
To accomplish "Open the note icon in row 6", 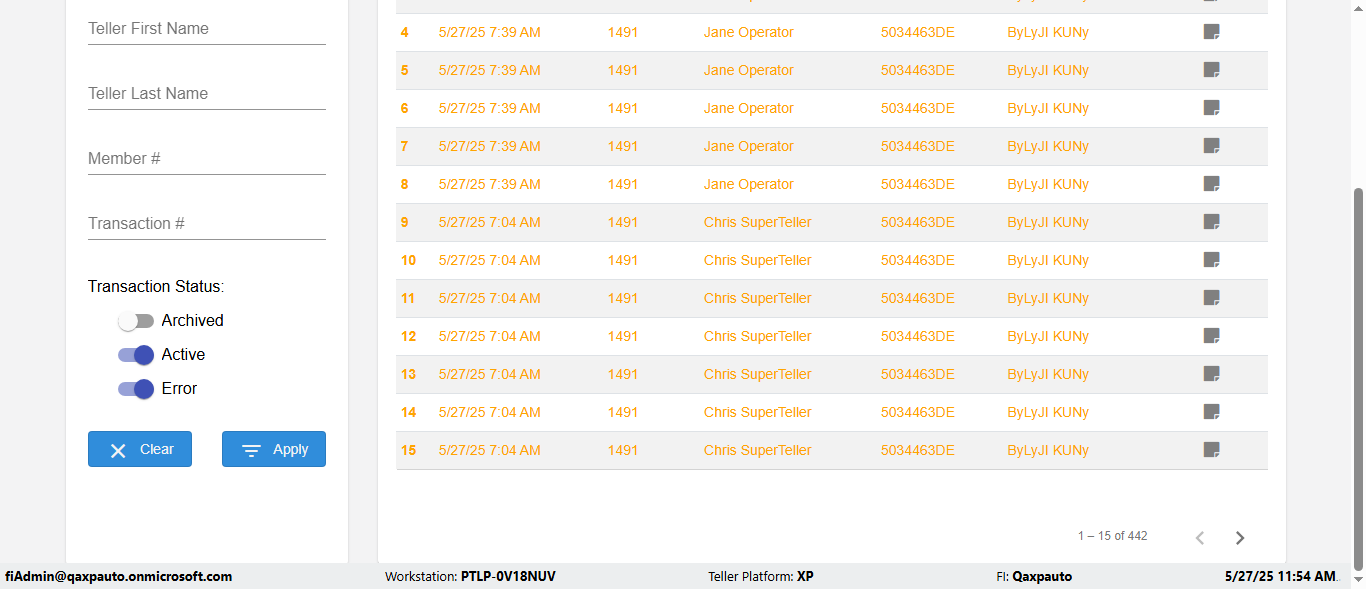I will pyautogui.click(x=1211, y=108).
